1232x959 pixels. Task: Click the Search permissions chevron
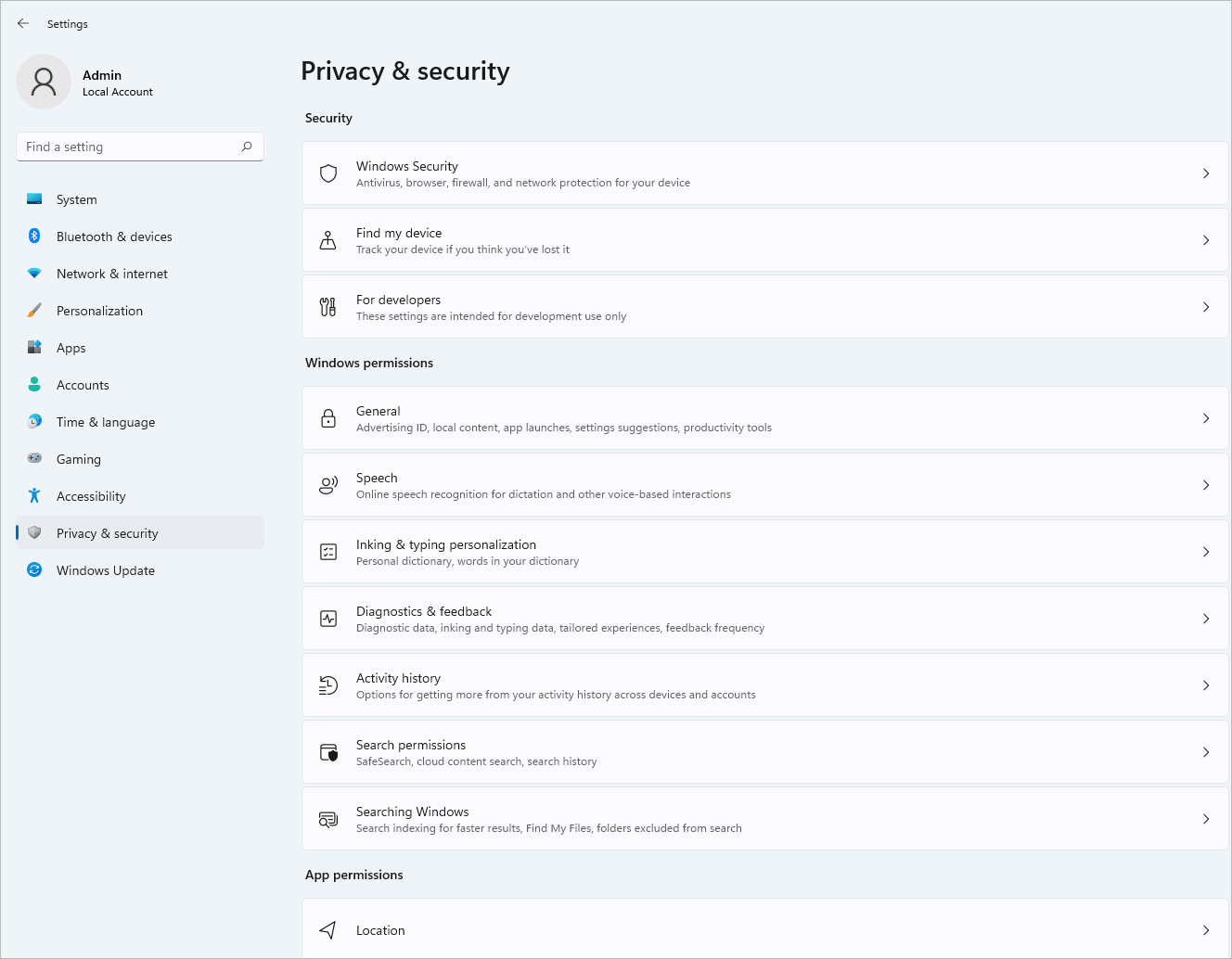(x=1206, y=752)
